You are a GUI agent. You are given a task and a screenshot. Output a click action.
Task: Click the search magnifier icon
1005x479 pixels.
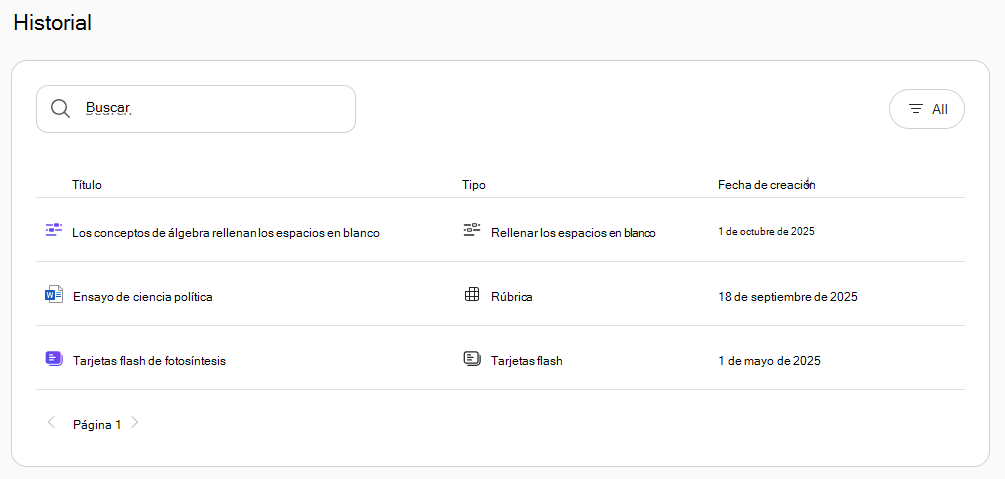pyautogui.click(x=60, y=109)
